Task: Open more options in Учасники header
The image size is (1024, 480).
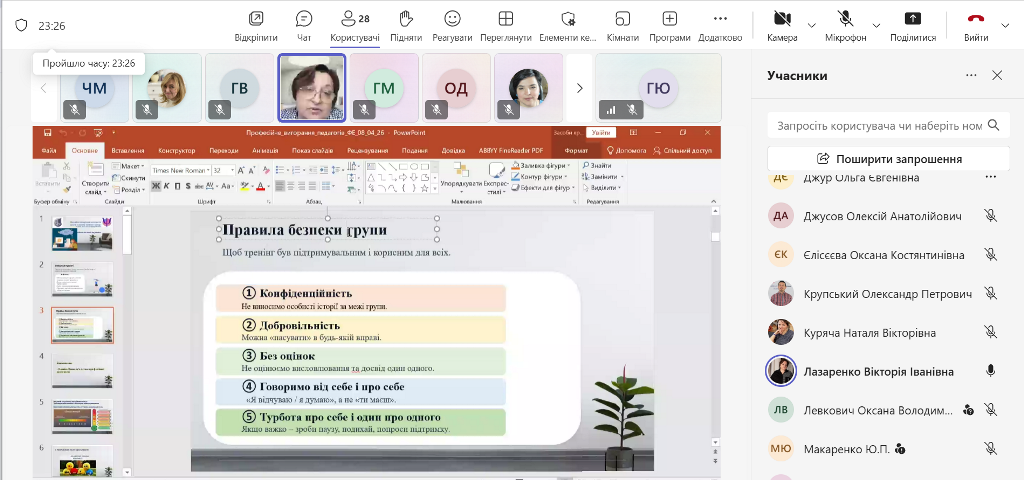Action: pos(971,75)
